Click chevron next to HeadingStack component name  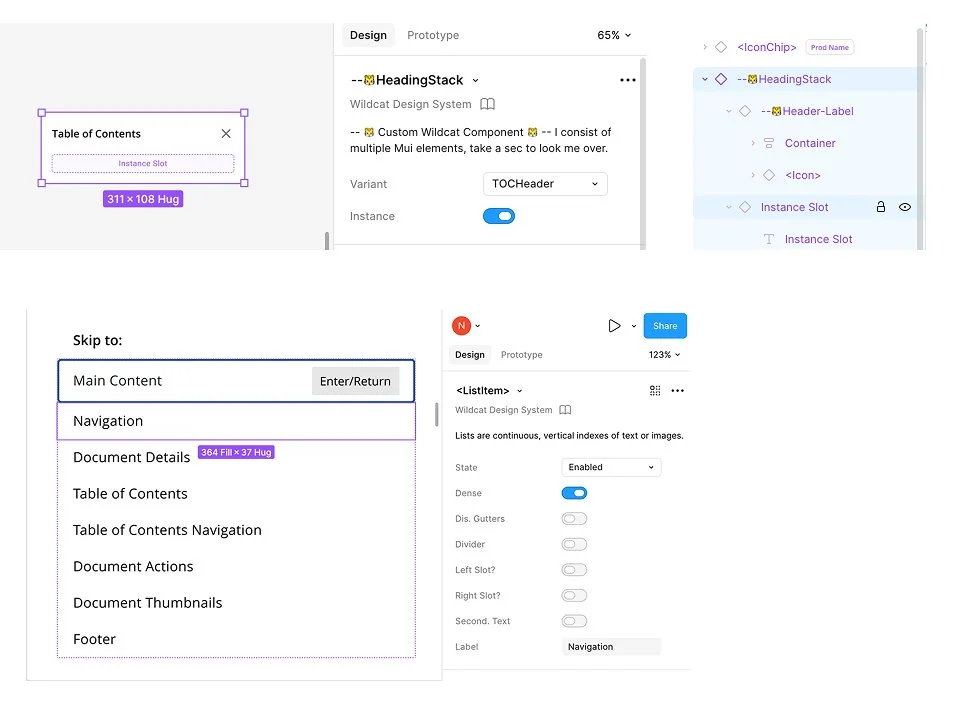(475, 81)
